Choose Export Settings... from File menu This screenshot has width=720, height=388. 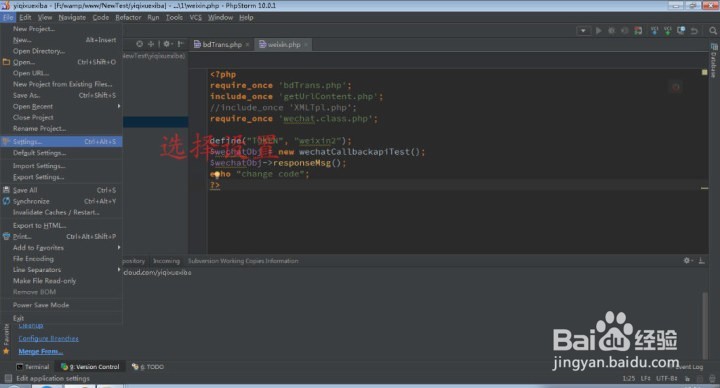point(62,177)
